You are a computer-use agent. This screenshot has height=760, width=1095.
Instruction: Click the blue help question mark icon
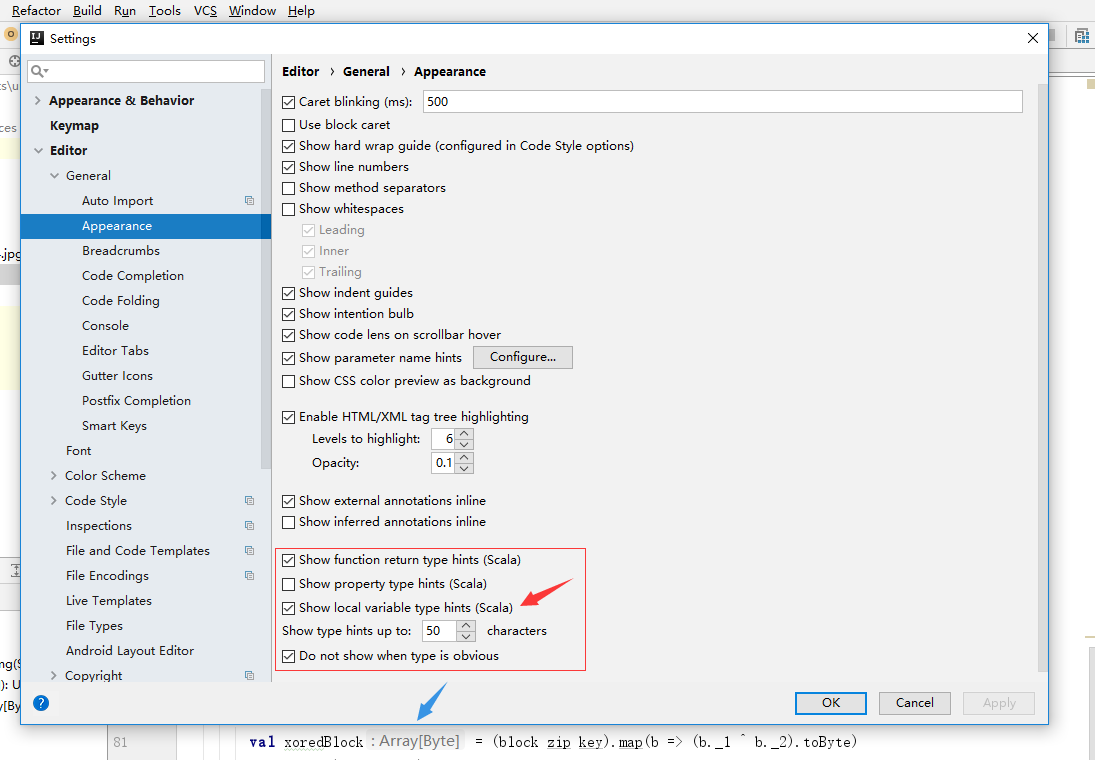pyautogui.click(x=41, y=703)
